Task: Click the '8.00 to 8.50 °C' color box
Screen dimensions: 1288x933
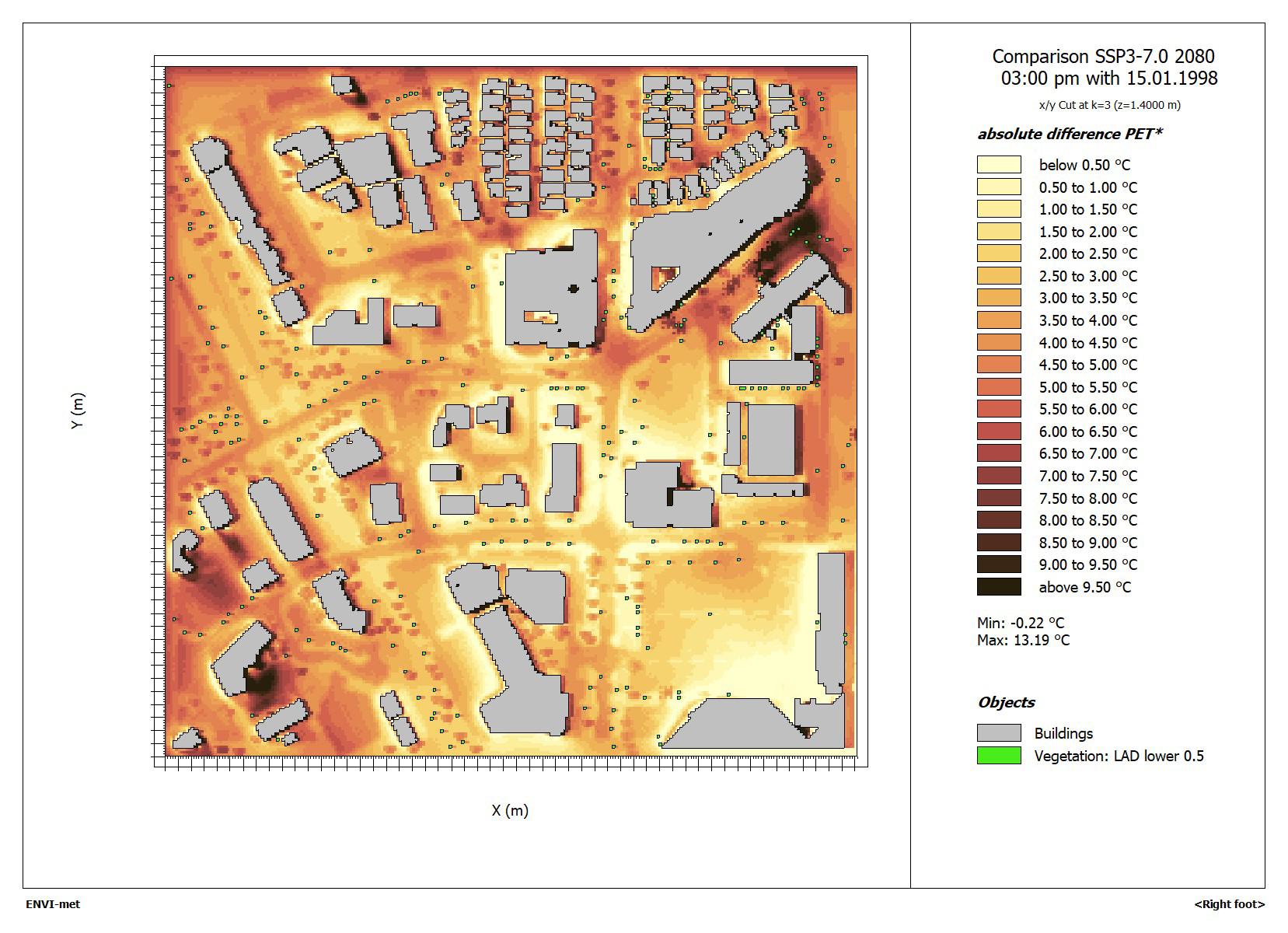Action: click(999, 519)
